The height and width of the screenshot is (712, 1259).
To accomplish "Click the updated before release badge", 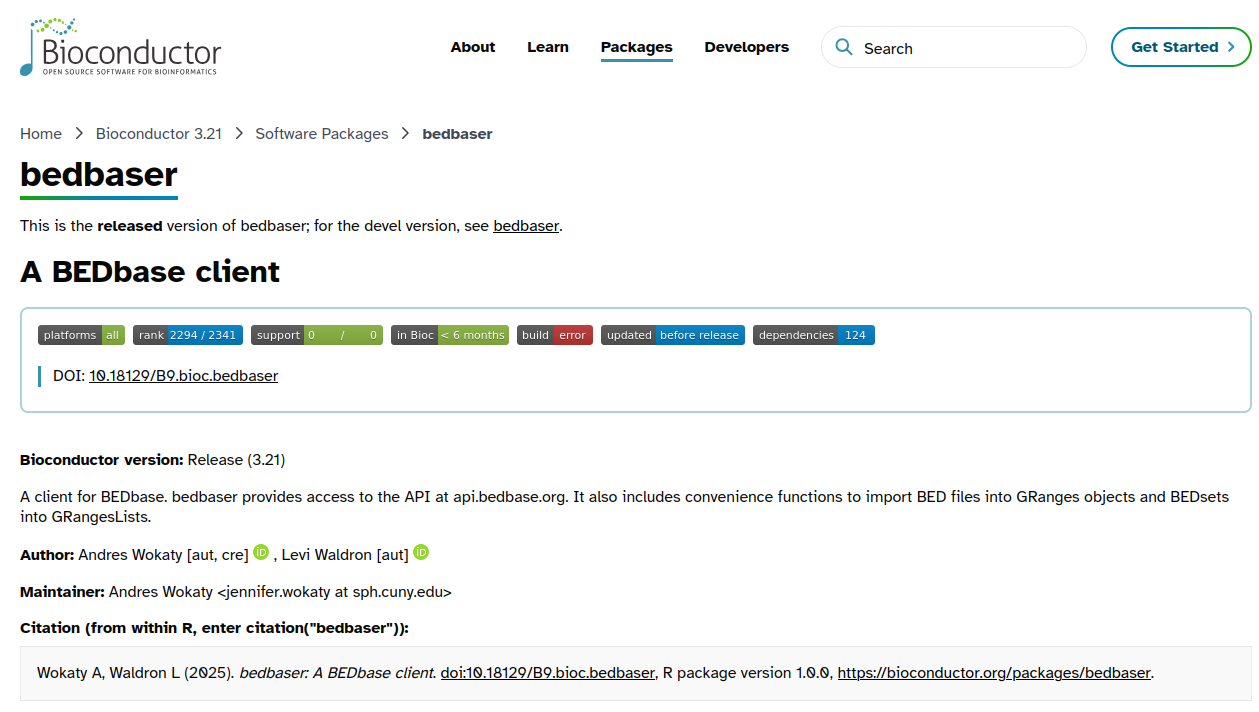I will click(x=673, y=335).
